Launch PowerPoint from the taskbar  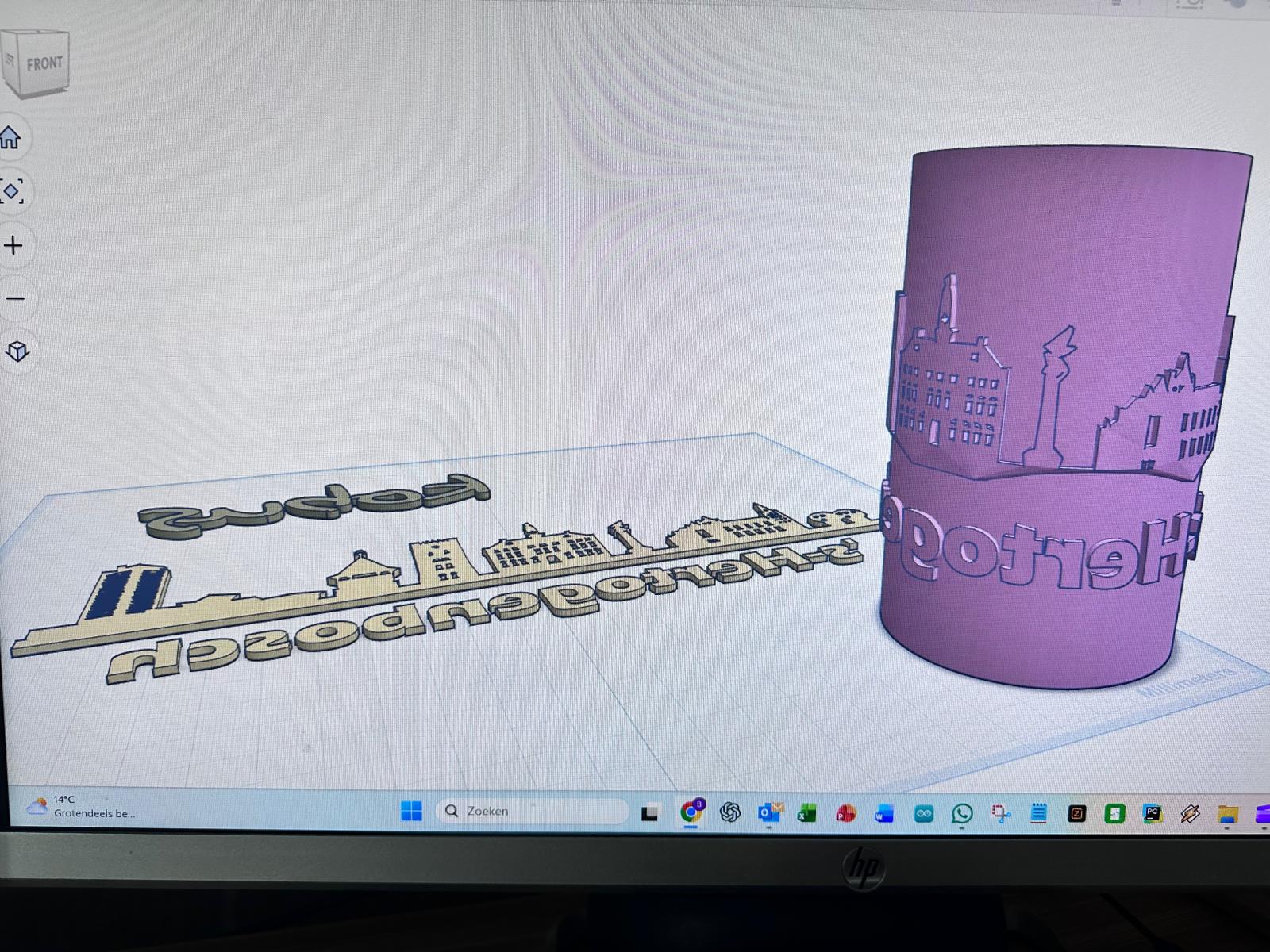tap(845, 812)
